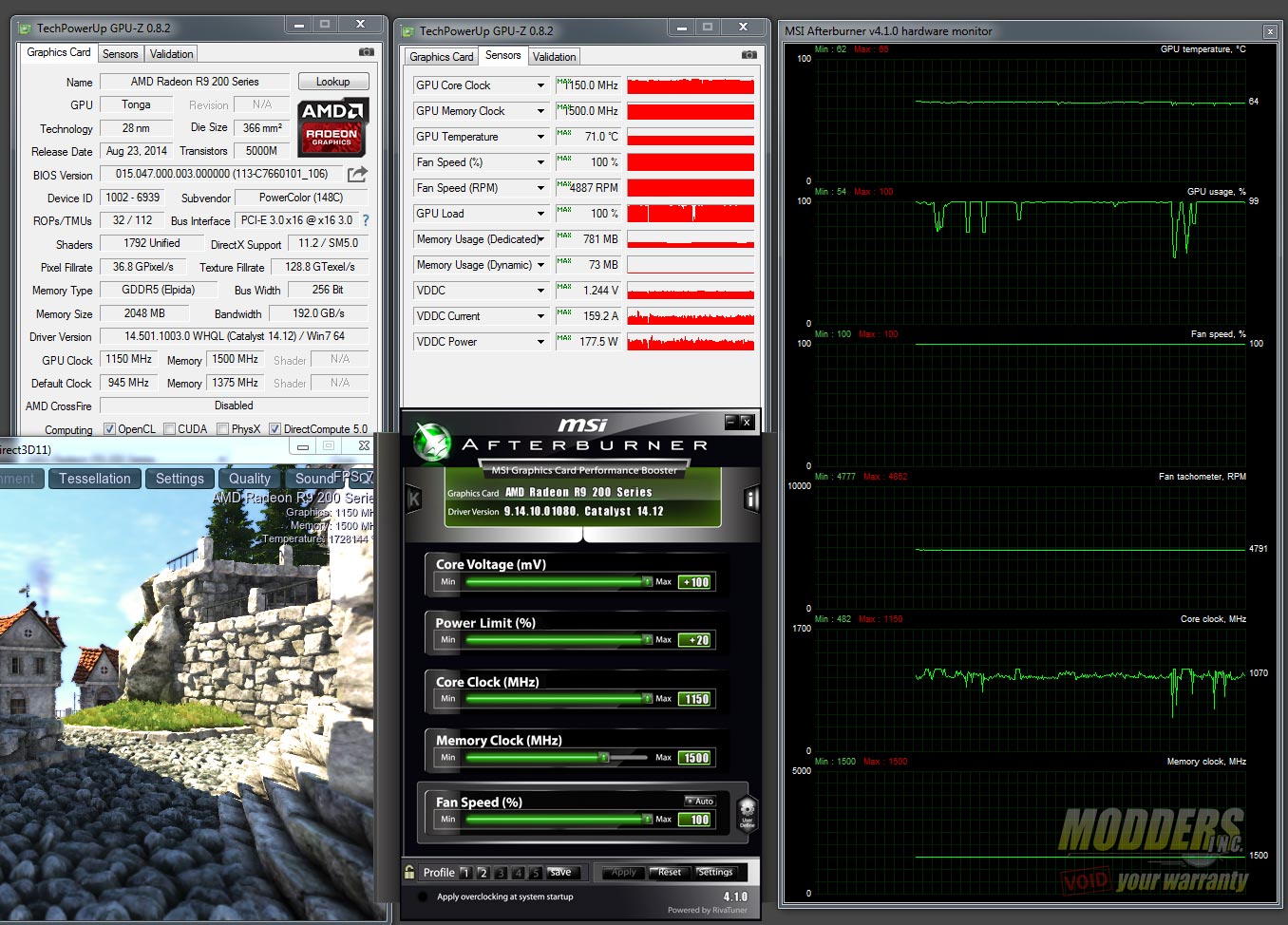Minimize the MSI Afterburner main window
This screenshot has height=925, width=1288.
729,421
